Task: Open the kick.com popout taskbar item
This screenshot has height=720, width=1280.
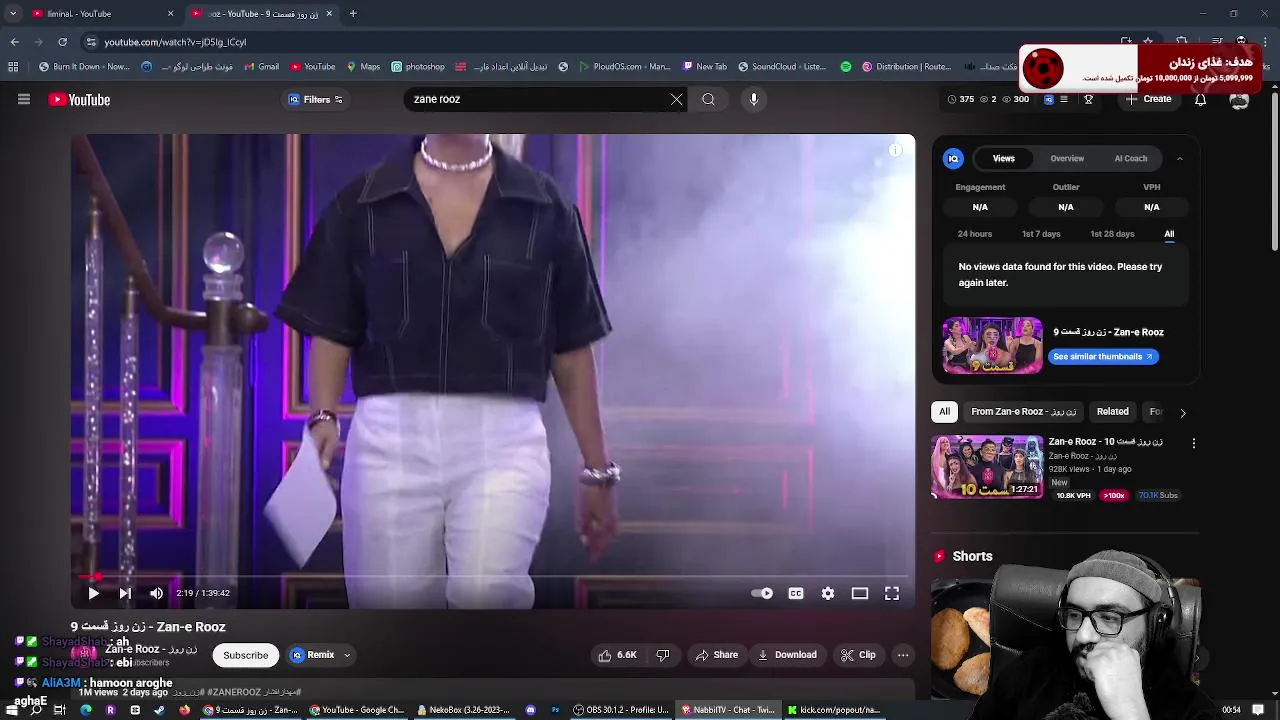Action: [833, 710]
